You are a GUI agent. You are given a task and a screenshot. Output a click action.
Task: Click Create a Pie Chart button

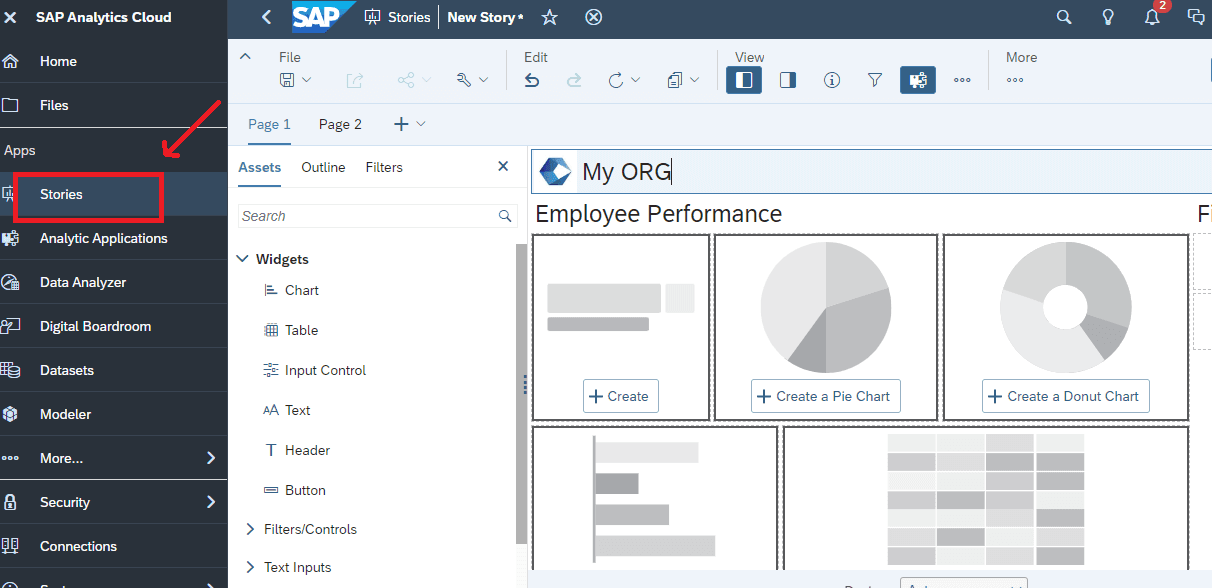[x=825, y=396]
